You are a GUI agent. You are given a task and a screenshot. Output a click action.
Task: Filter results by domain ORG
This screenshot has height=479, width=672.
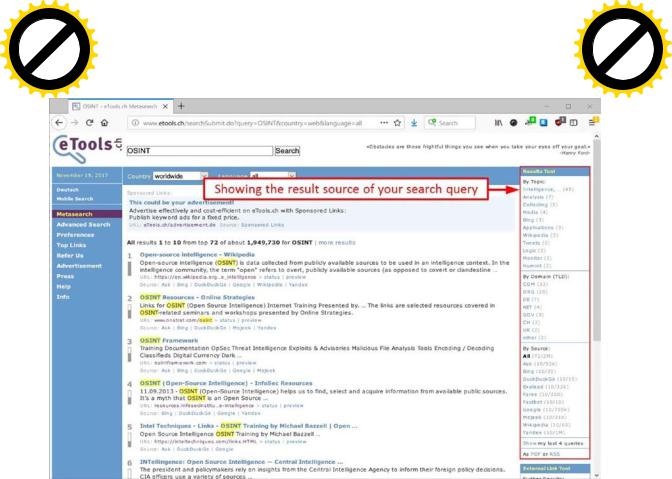click(x=535, y=292)
